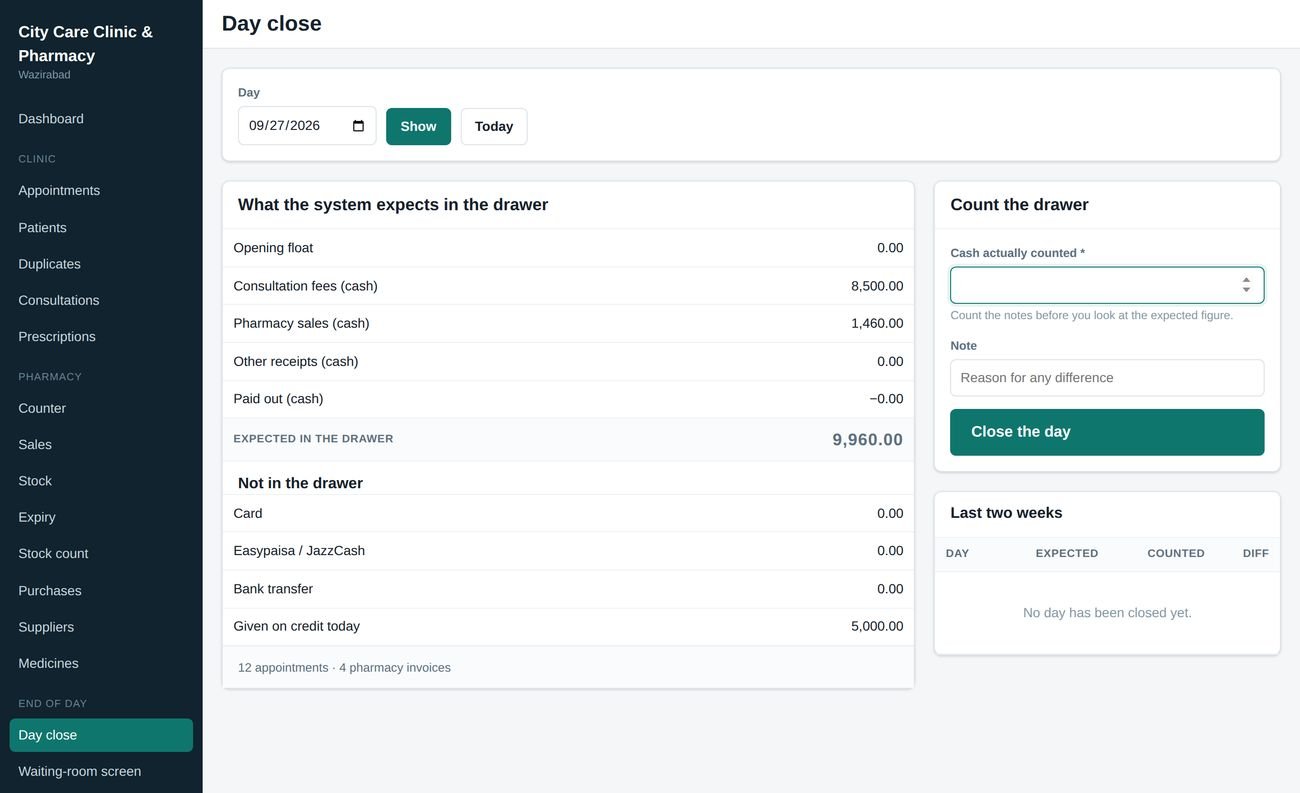This screenshot has width=1300, height=793.
Task: Click the Paid out (cash) label
Action: (278, 399)
